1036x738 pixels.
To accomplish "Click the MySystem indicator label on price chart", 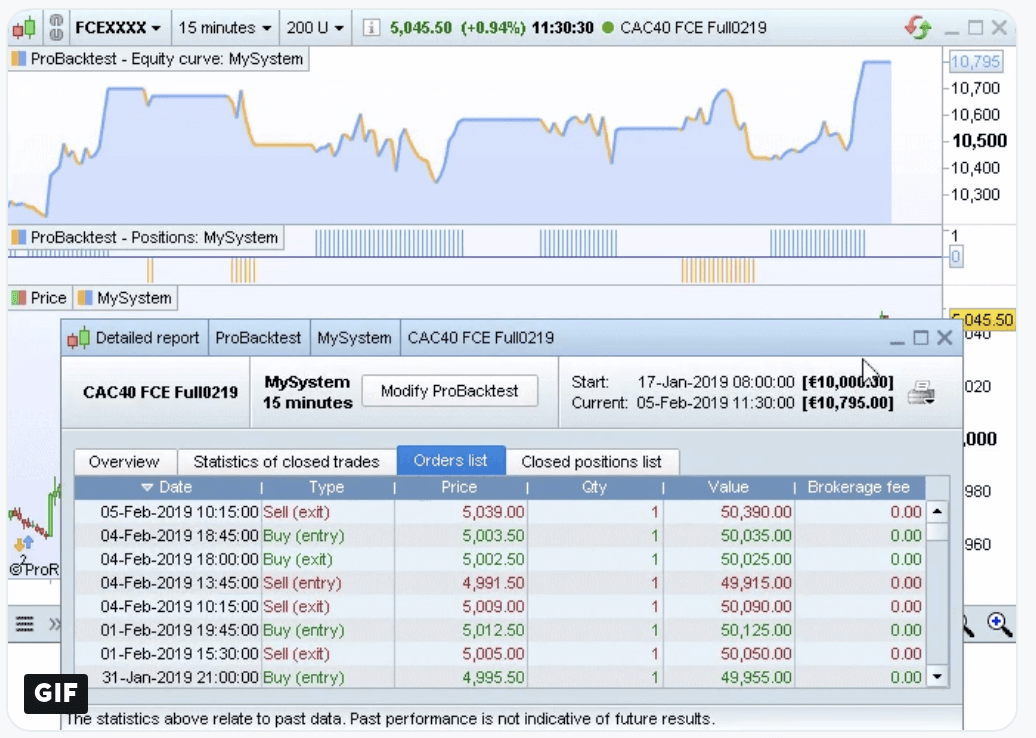I will point(125,298).
